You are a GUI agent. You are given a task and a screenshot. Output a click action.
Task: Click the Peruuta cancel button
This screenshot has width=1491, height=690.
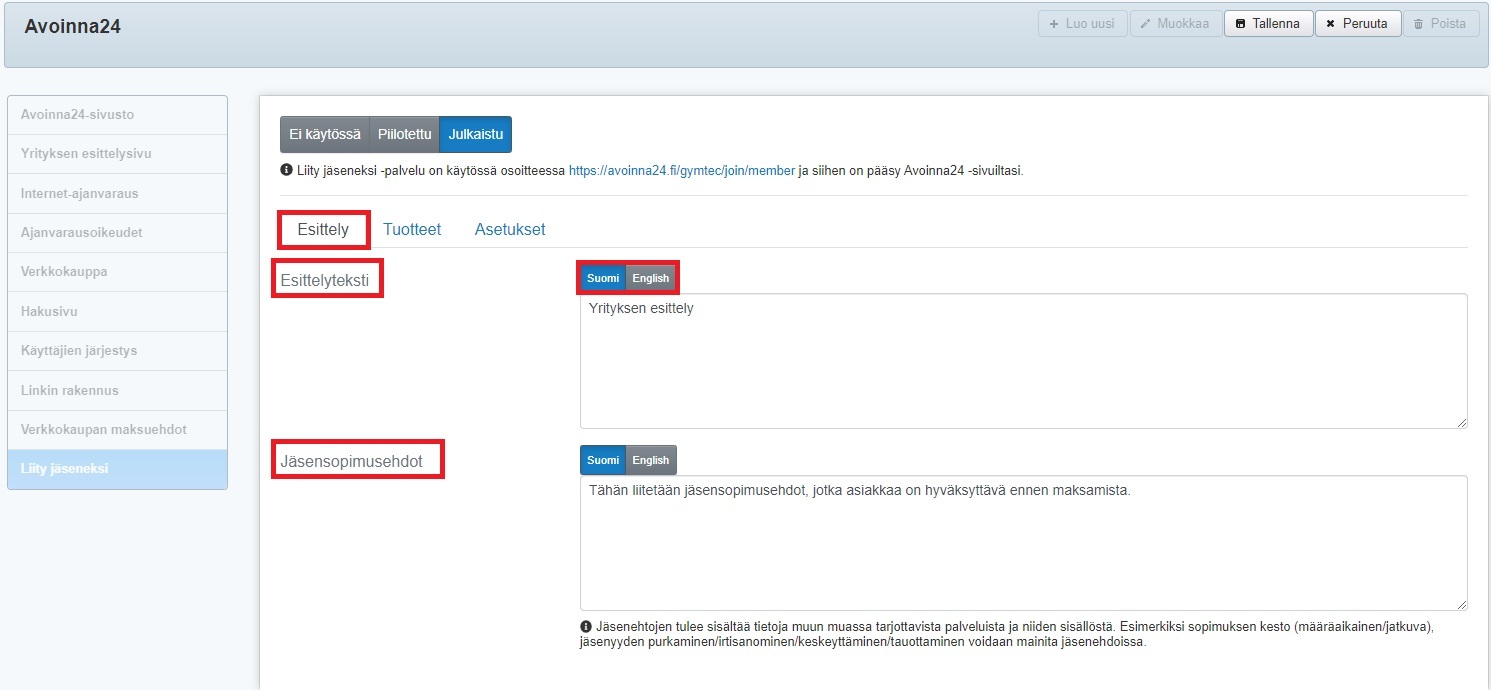[x=1356, y=24]
